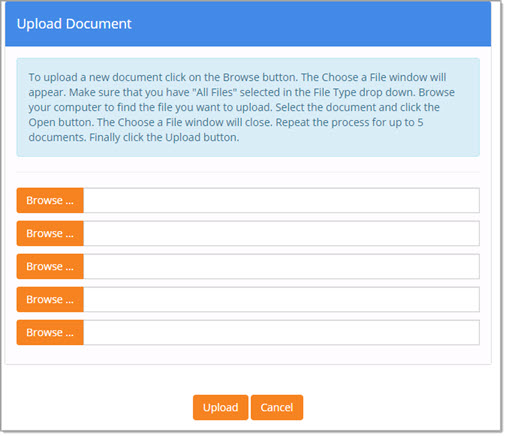
Task: Click the second Browse button
Action: pyautogui.click(x=50, y=233)
